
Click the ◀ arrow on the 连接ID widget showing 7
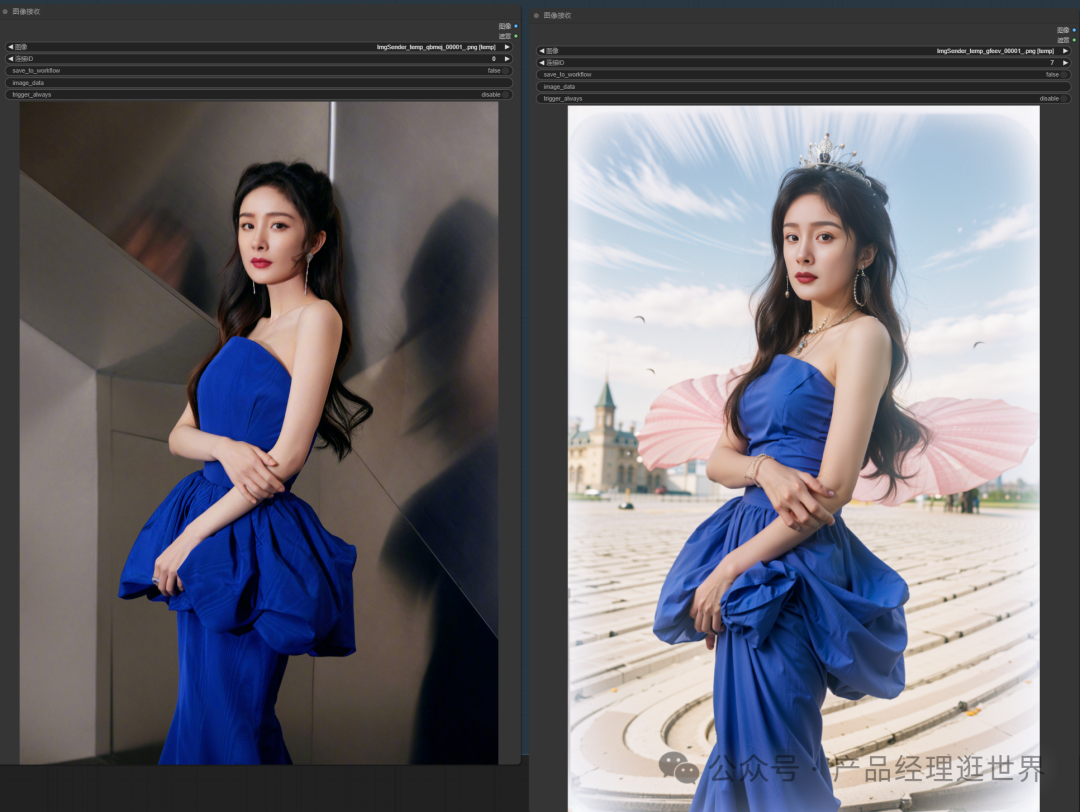(x=543, y=62)
